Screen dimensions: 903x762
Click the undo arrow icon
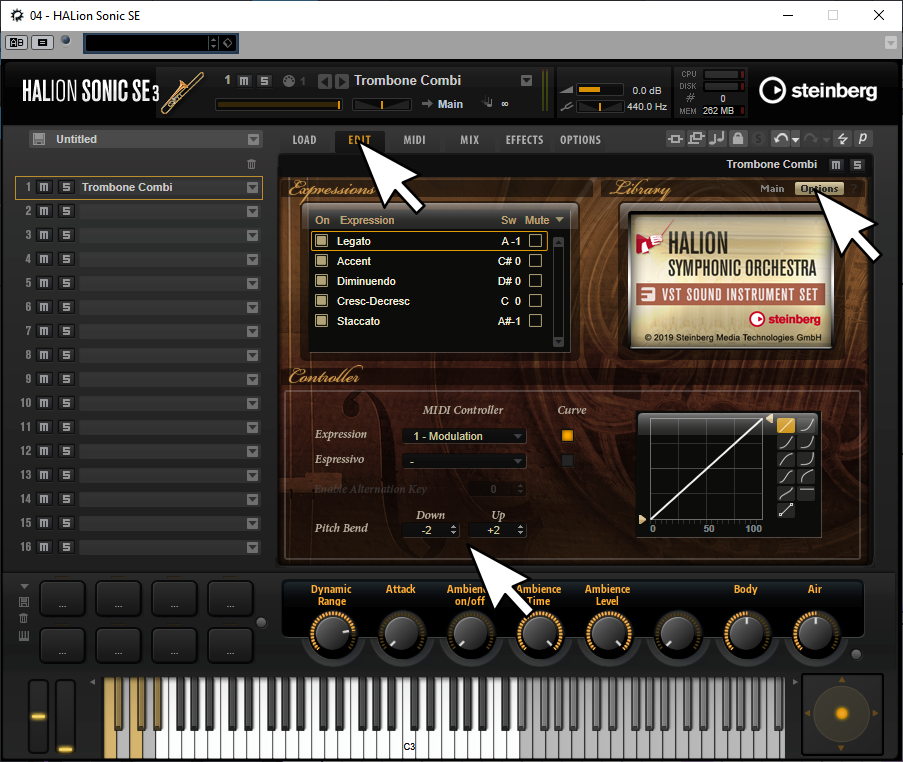pos(781,139)
